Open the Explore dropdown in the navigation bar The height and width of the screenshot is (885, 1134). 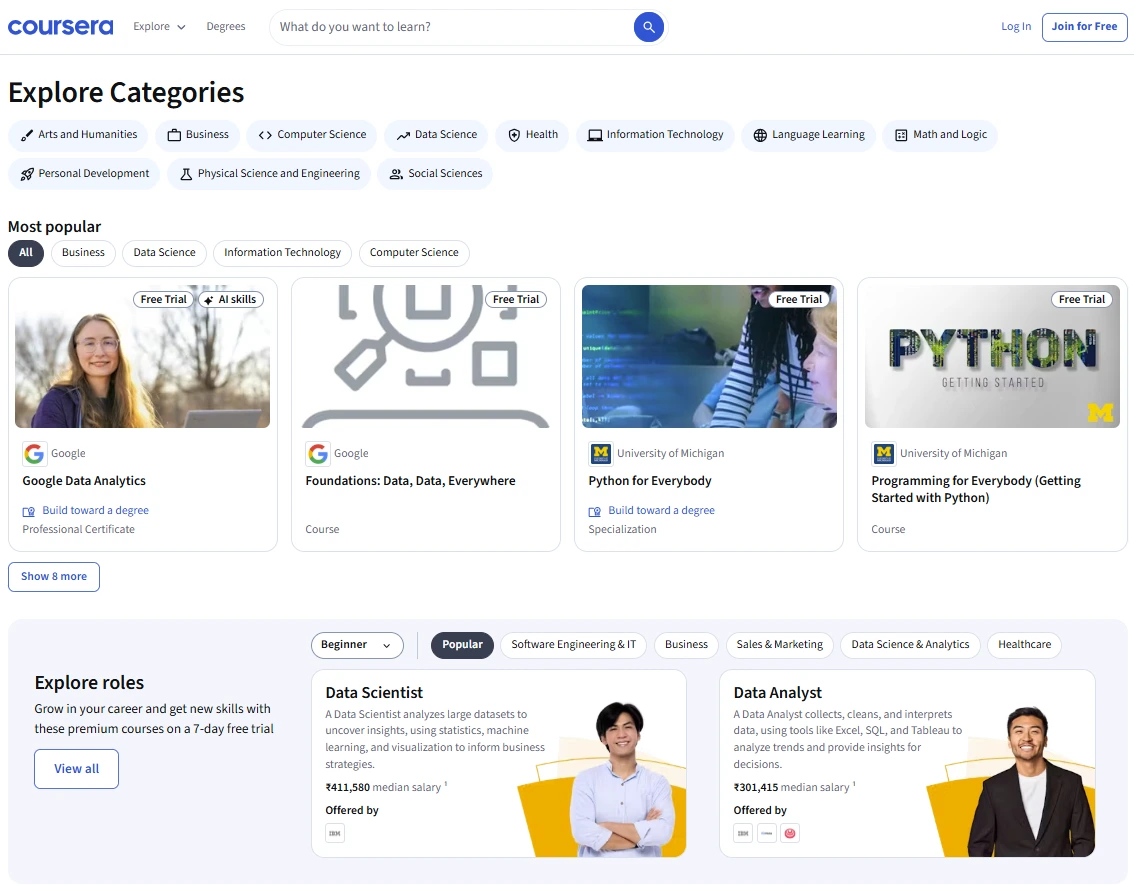point(158,27)
